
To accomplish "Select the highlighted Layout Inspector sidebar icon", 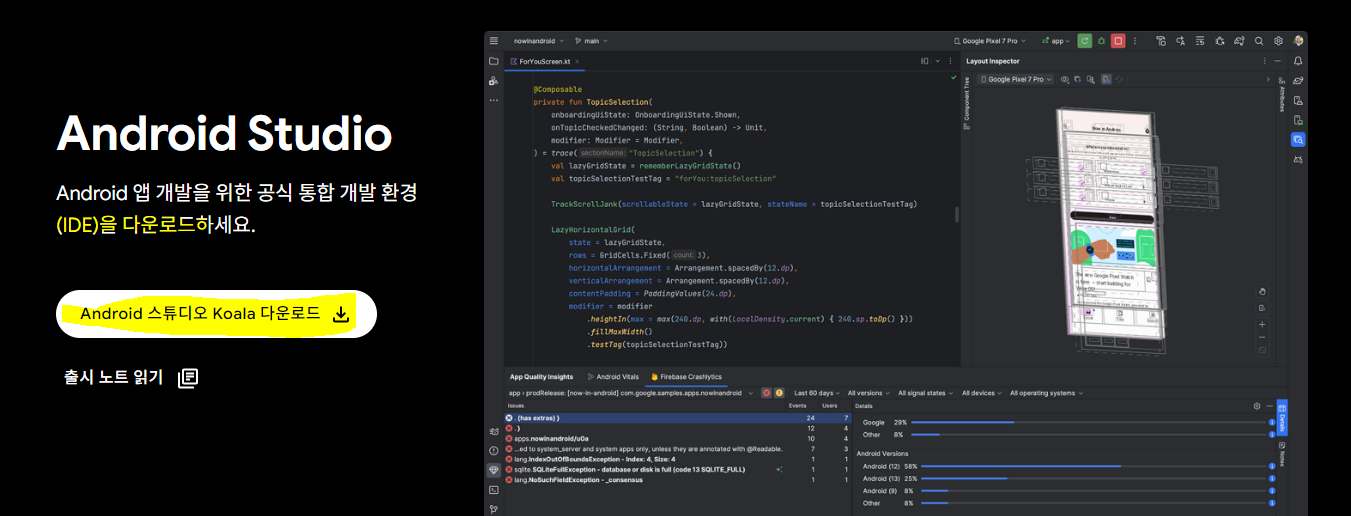I will point(1298,140).
